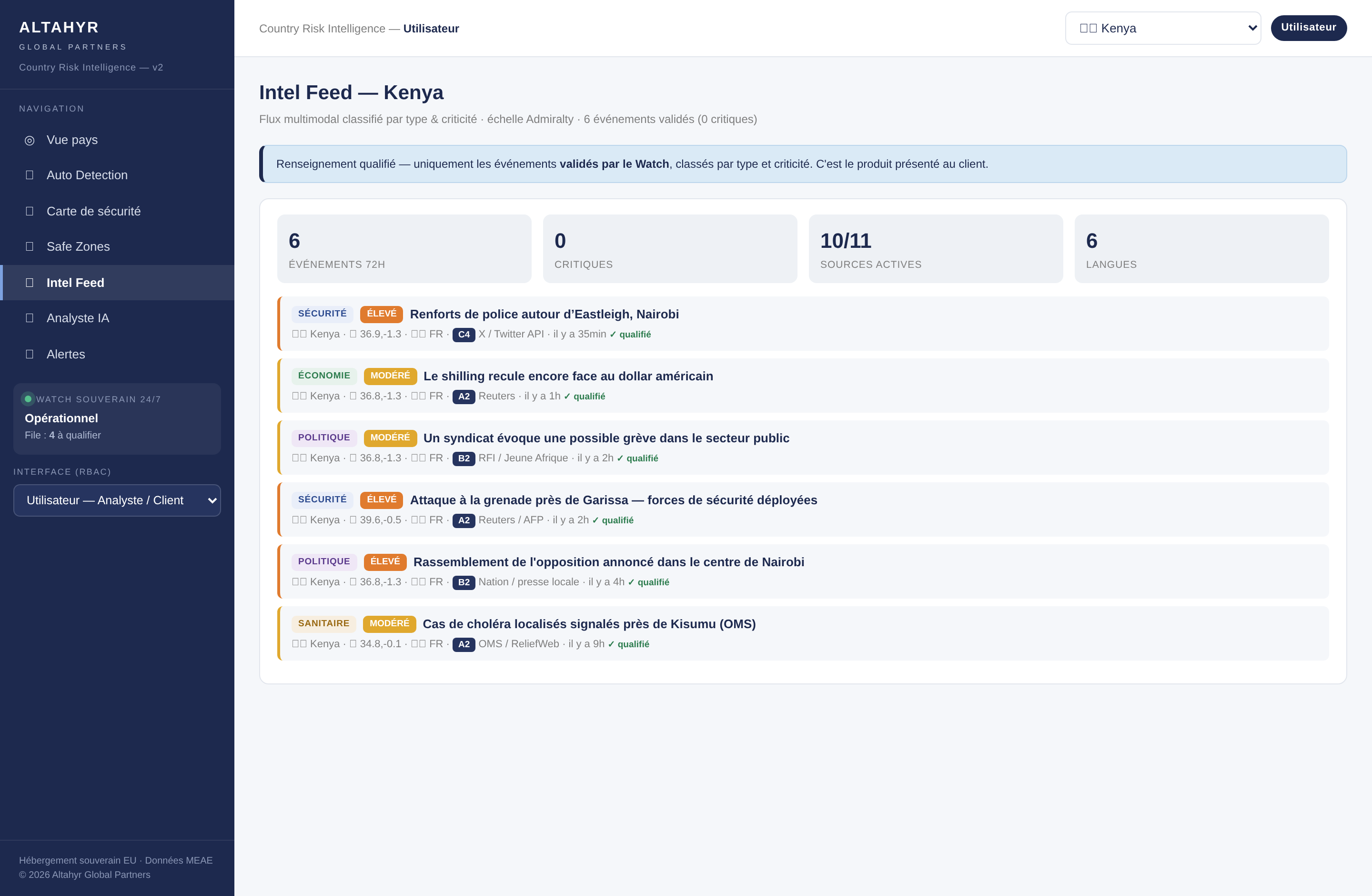Click SÉCURITÉ tag on Garissa event
Image resolution: width=1372 pixels, height=896 pixels.
pyautogui.click(x=322, y=499)
